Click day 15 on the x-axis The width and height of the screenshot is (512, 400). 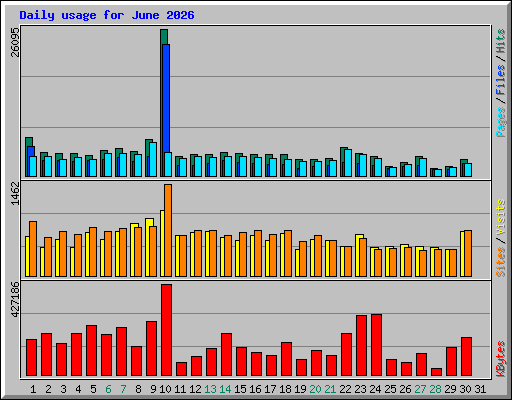(240, 389)
